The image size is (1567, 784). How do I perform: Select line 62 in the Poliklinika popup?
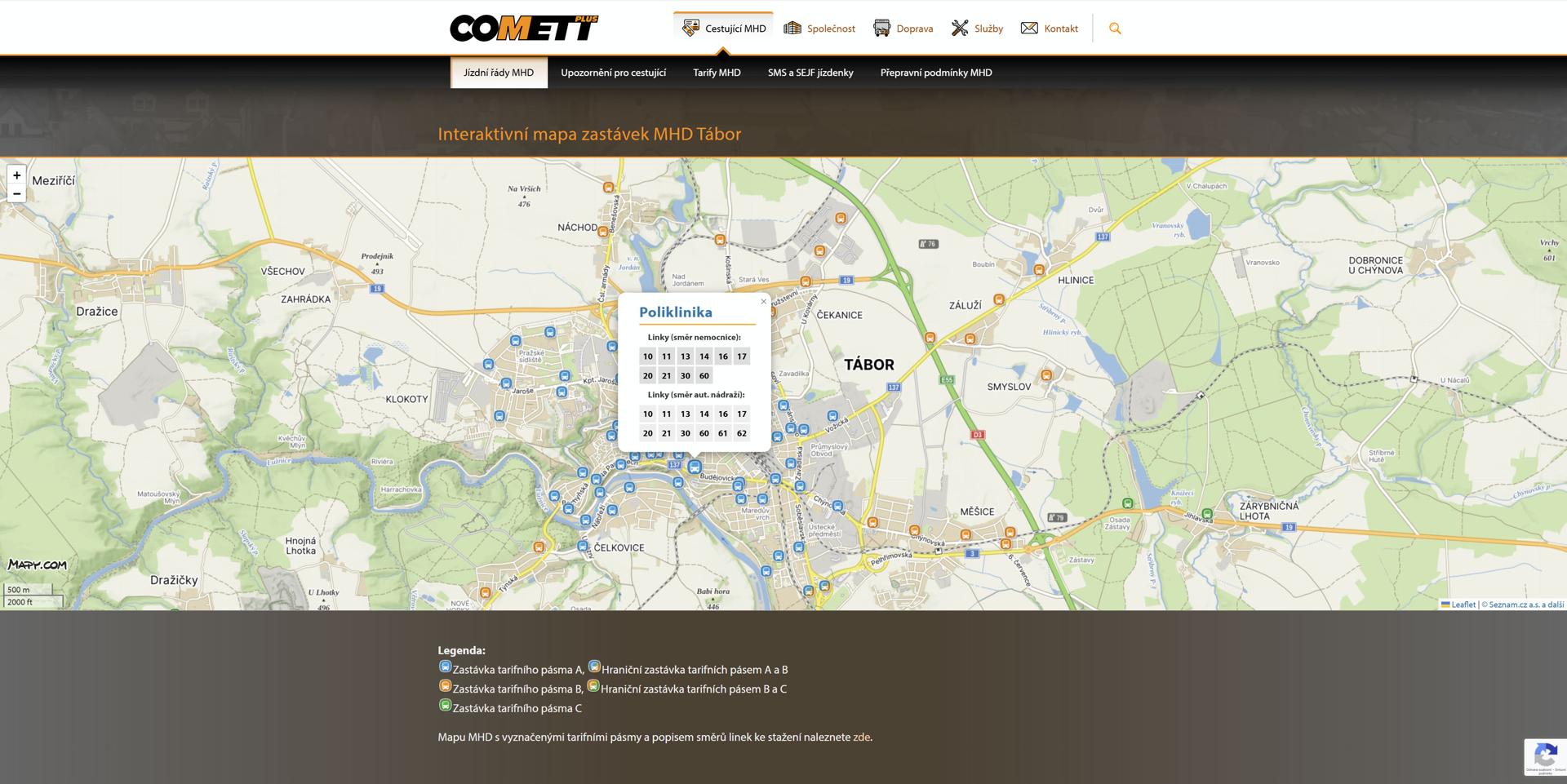point(741,433)
